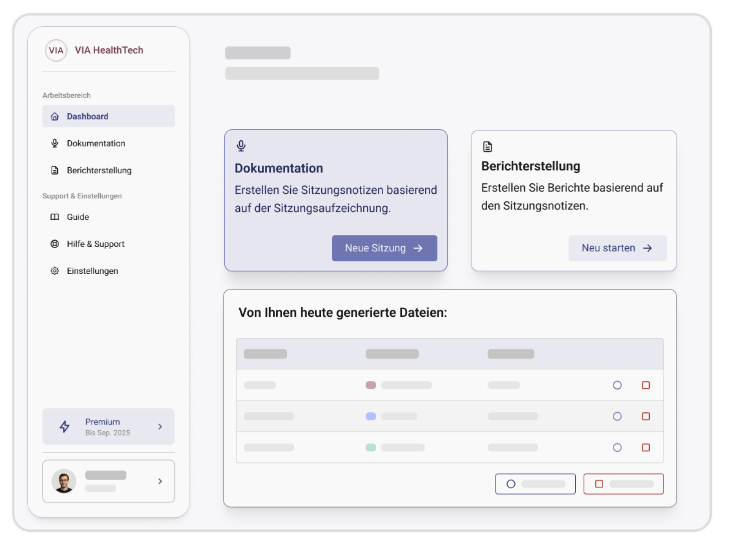This screenshot has height=549, width=730.
Task: Click sidebar Dokumentation microphone icon
Action: tap(54, 143)
